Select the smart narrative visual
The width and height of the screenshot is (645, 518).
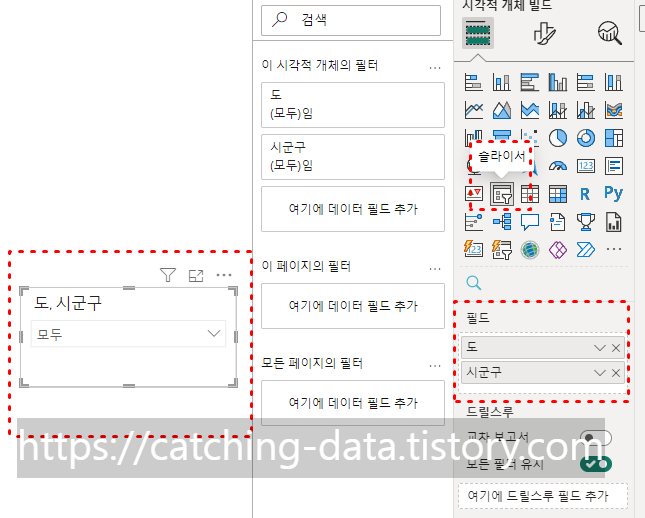557,222
